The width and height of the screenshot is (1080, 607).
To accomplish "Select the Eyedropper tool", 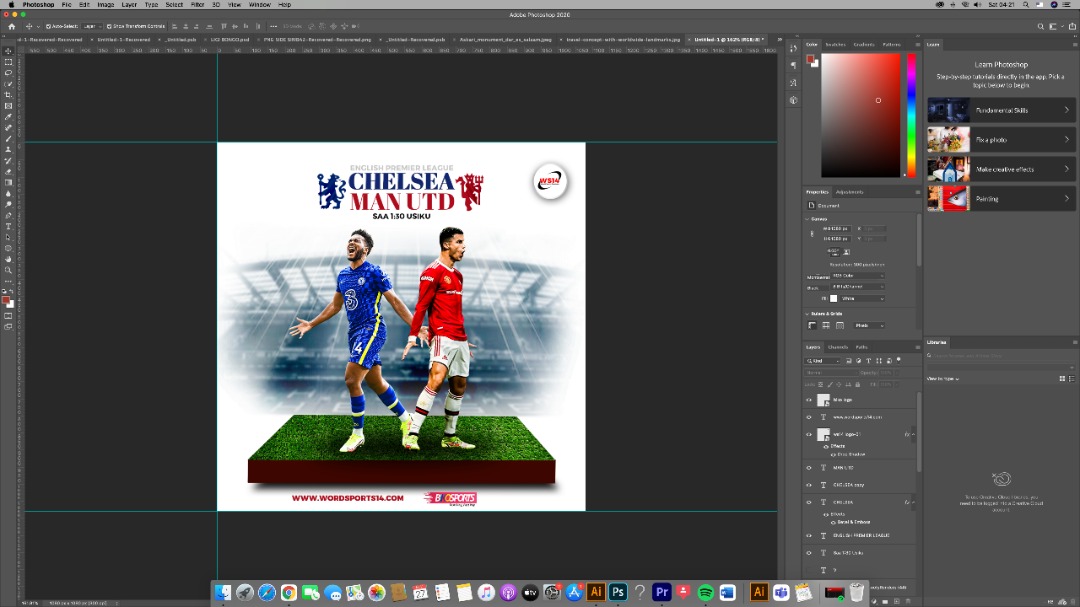I will click(x=8, y=117).
